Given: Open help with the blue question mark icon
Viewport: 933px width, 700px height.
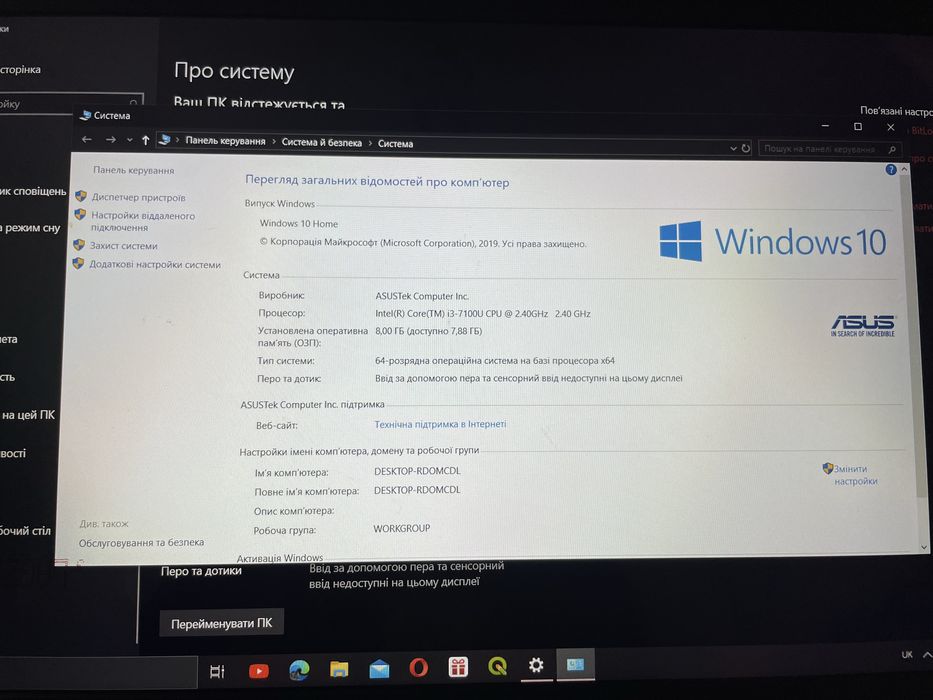Looking at the screenshot, I should [x=891, y=170].
